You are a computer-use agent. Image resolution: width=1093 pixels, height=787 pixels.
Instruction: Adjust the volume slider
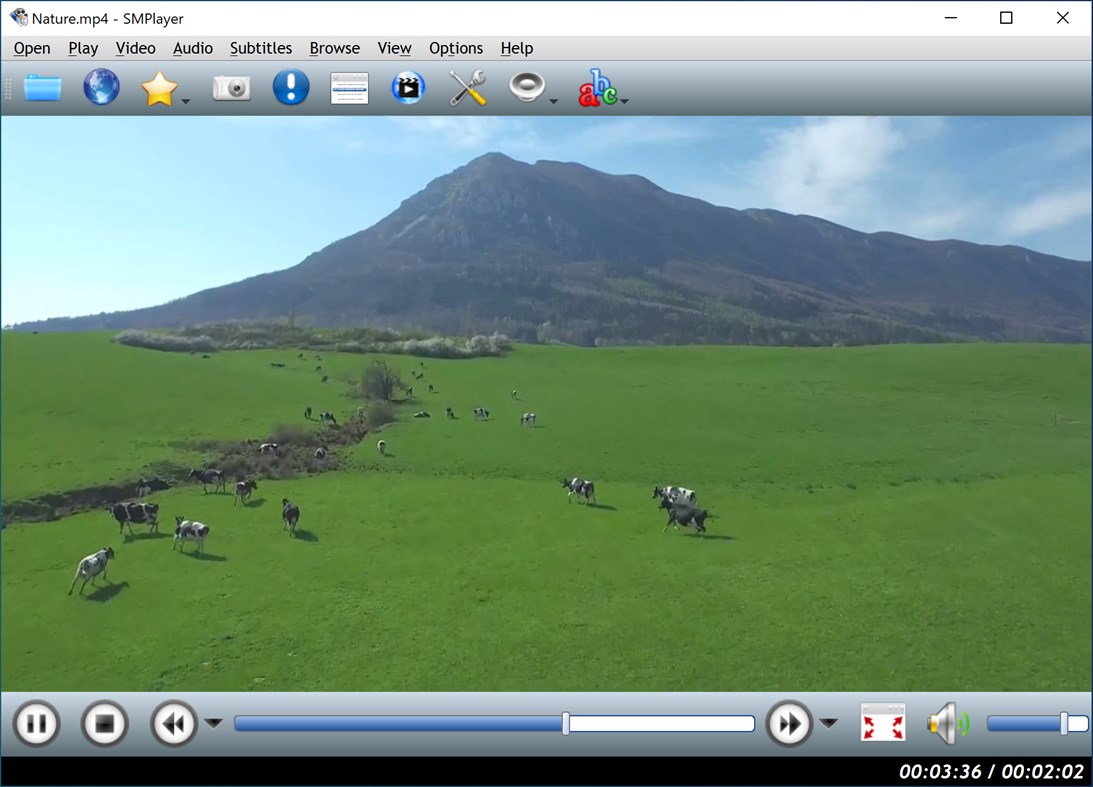click(1037, 723)
